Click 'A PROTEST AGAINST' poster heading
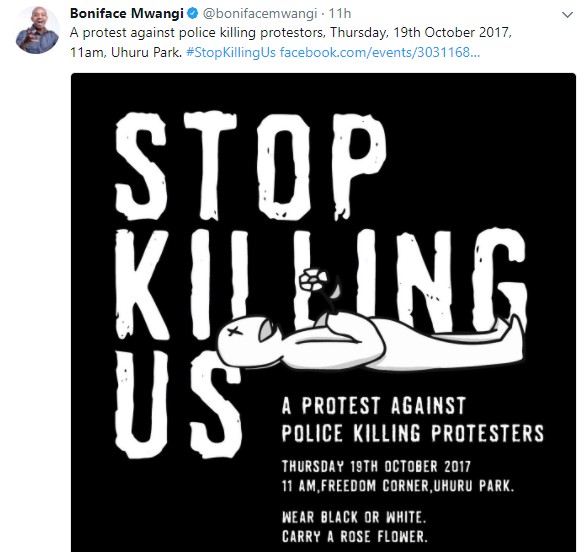586x552 pixels. pyautogui.click(x=374, y=406)
